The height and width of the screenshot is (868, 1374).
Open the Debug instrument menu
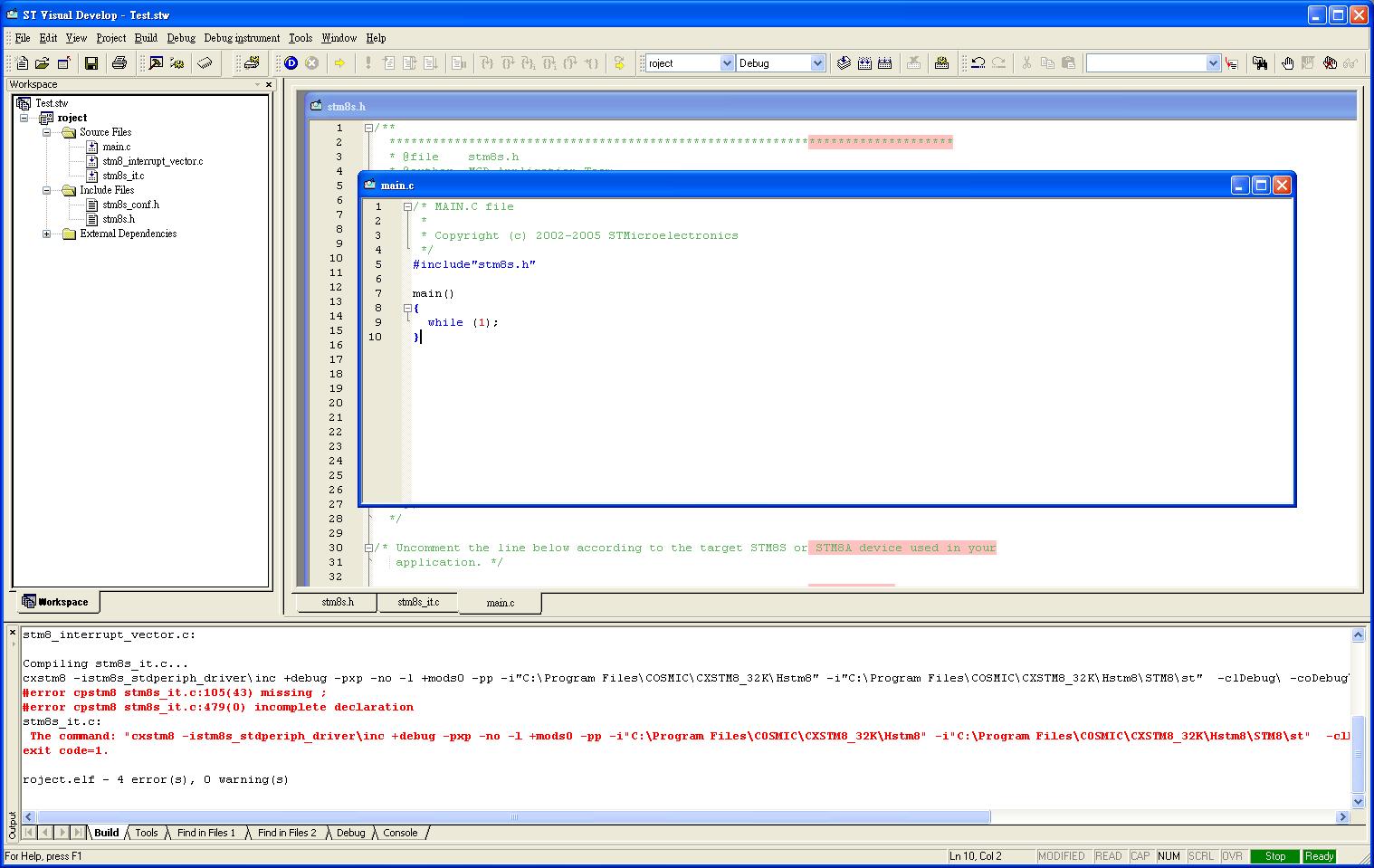pyautogui.click(x=242, y=38)
